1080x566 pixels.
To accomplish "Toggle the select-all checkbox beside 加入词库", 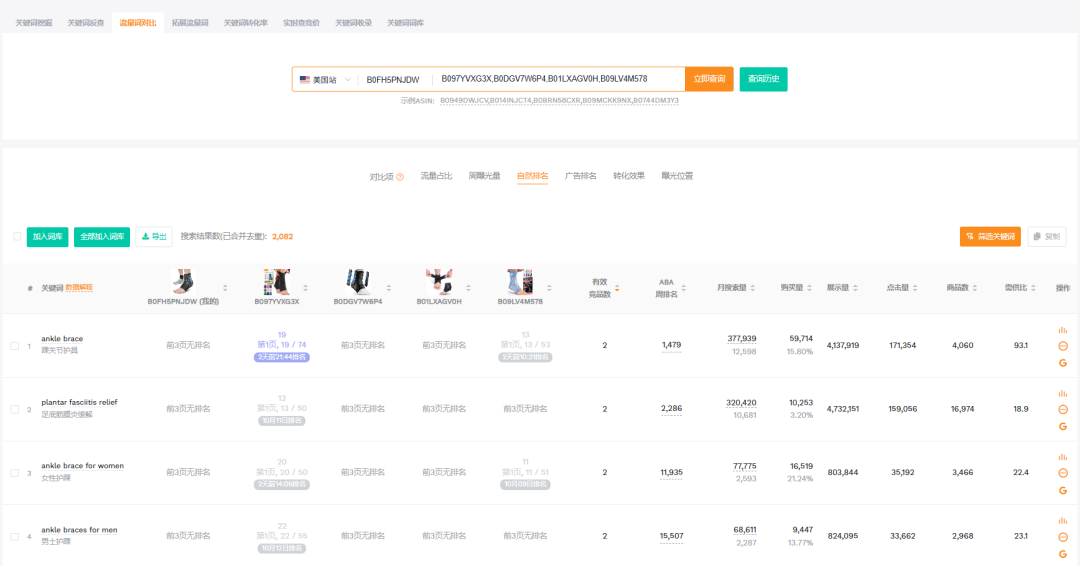I will (17, 236).
